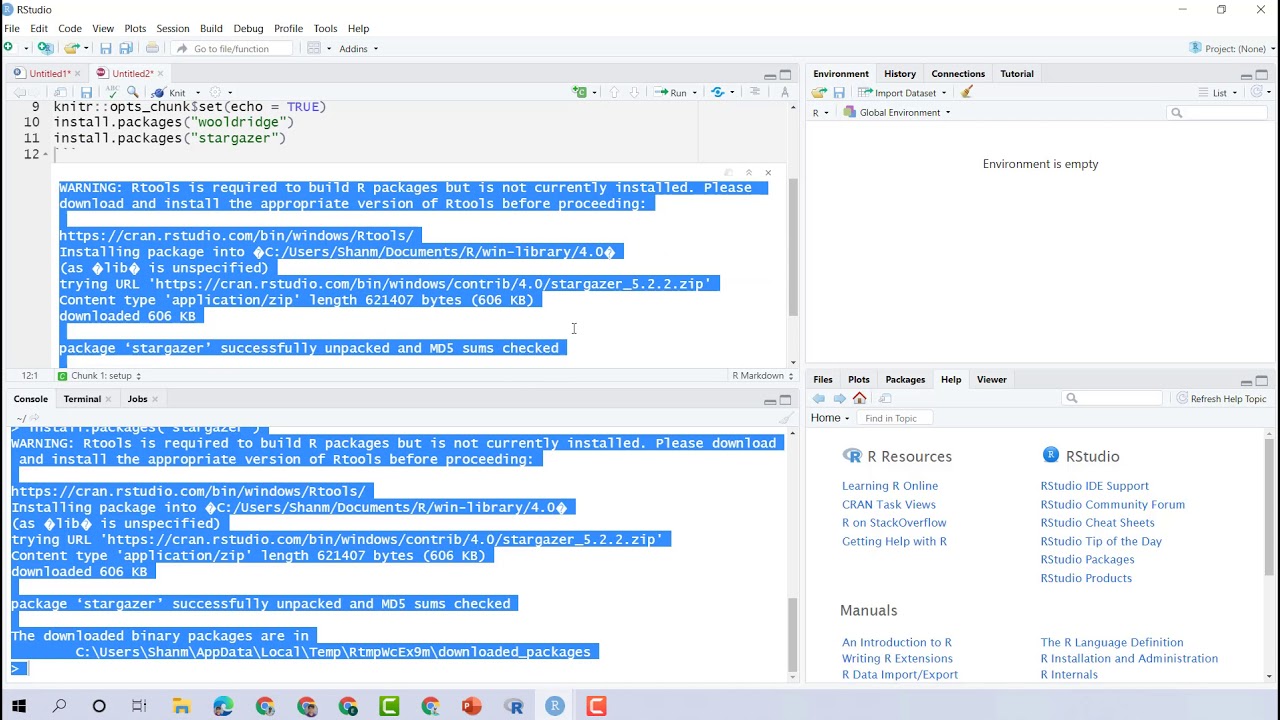Screen dimensions: 1280x720
Task: Click the create project icon in main toolbar
Action: [x=44, y=48]
